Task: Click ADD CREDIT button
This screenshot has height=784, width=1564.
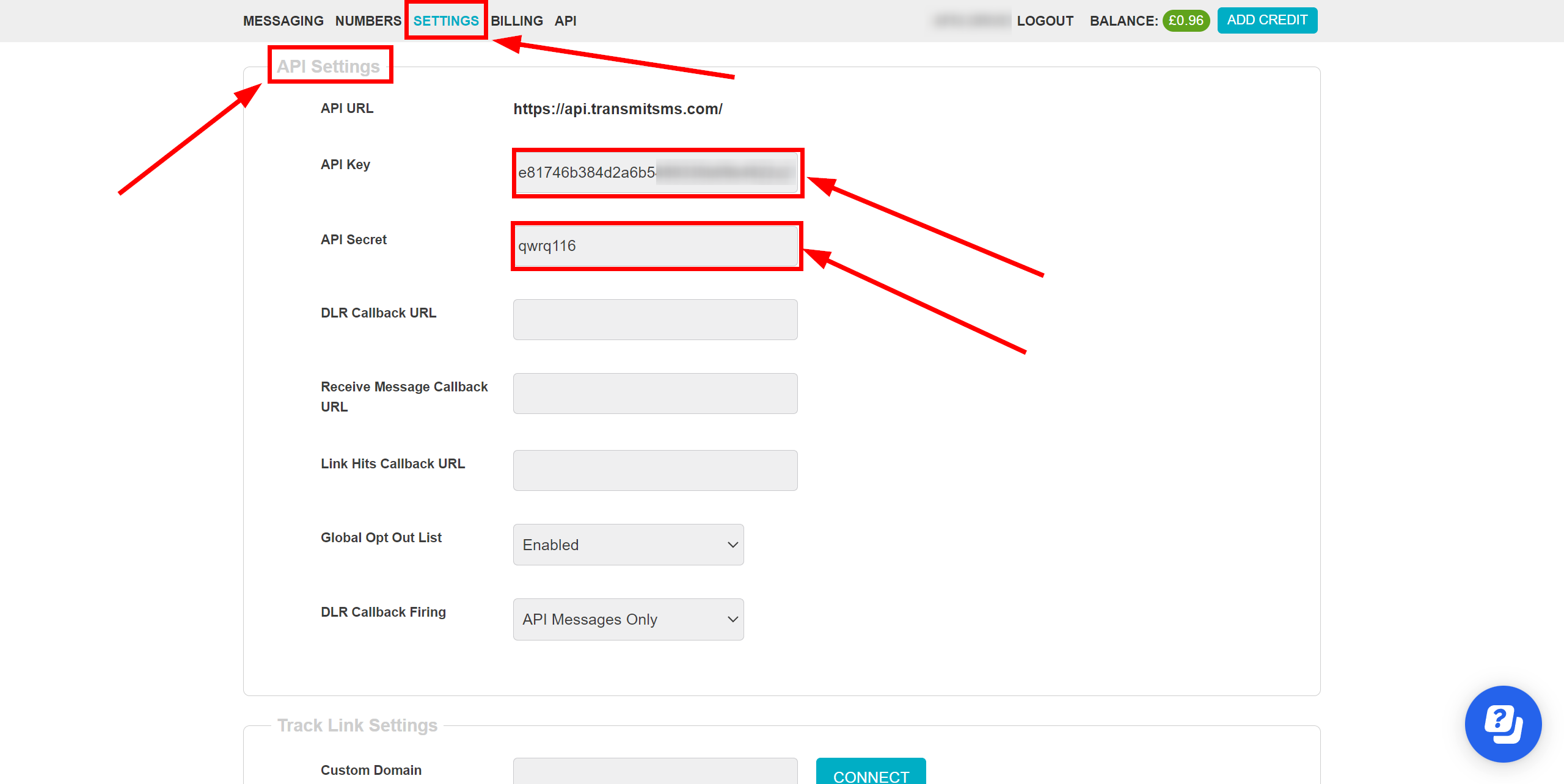Action: [1271, 20]
